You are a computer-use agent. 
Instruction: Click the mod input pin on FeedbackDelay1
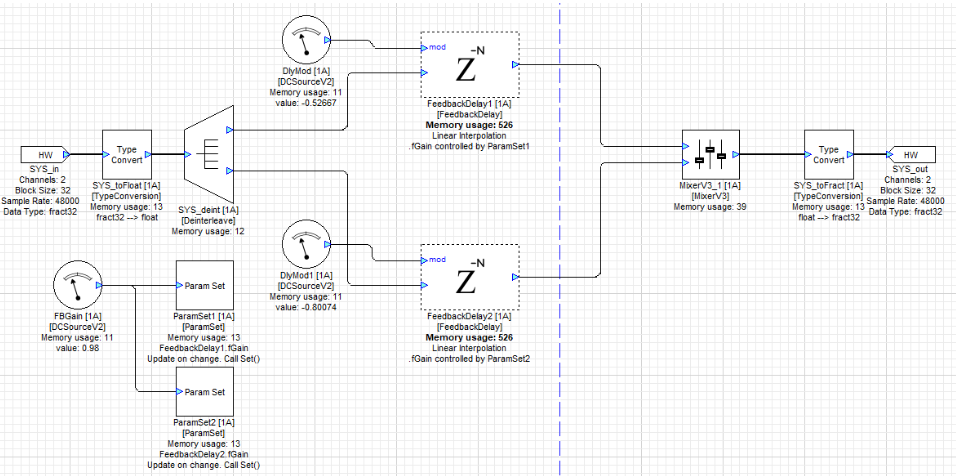(426, 47)
